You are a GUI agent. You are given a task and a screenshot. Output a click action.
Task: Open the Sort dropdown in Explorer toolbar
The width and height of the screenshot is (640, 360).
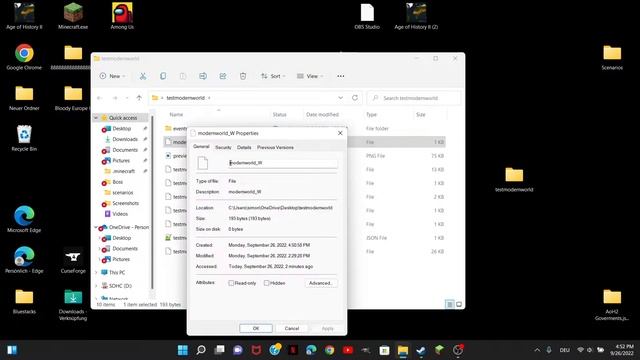pyautogui.click(x=273, y=76)
